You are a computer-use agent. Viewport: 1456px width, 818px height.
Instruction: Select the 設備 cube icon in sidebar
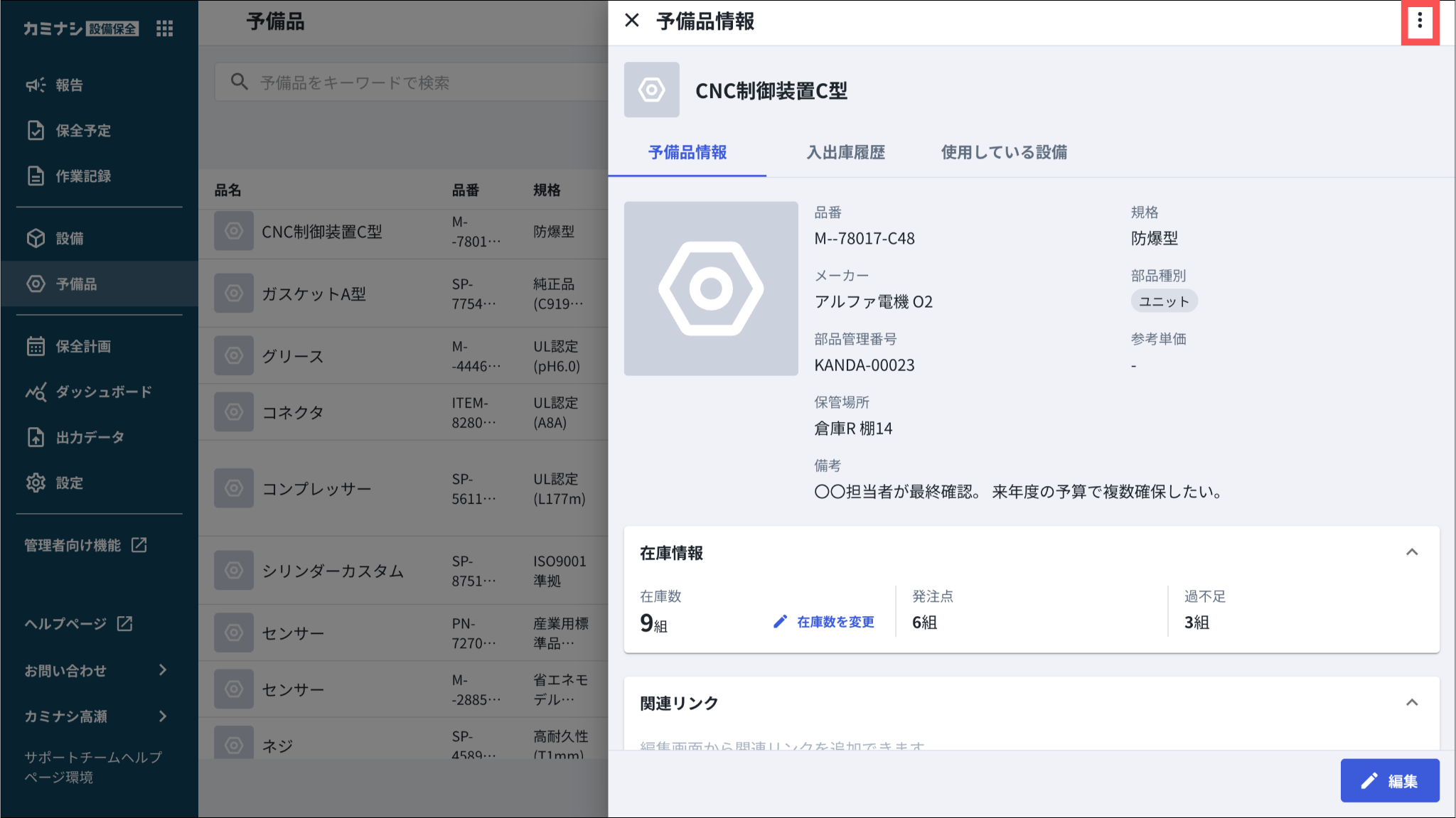[x=36, y=239]
